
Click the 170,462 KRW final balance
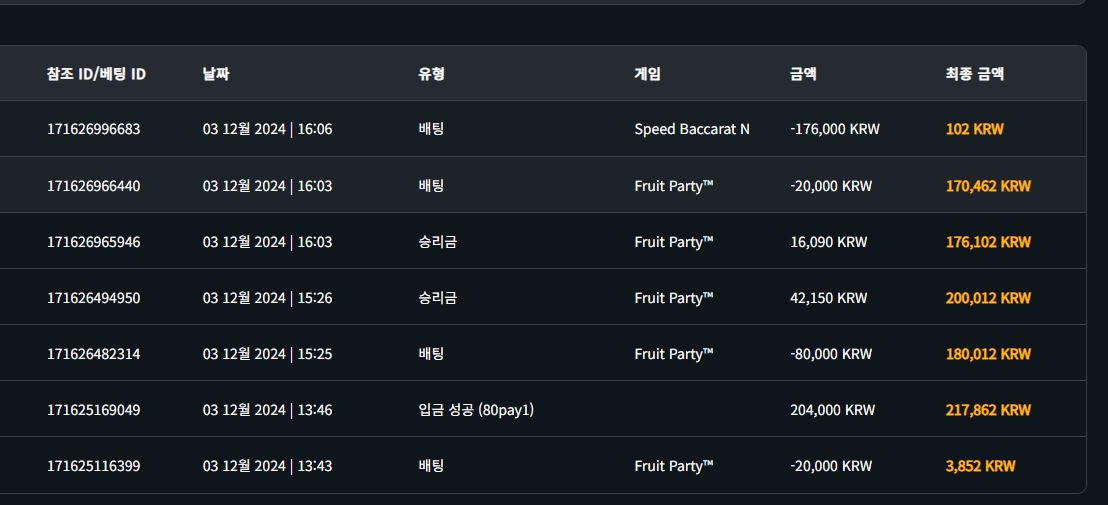pyautogui.click(x=988, y=186)
